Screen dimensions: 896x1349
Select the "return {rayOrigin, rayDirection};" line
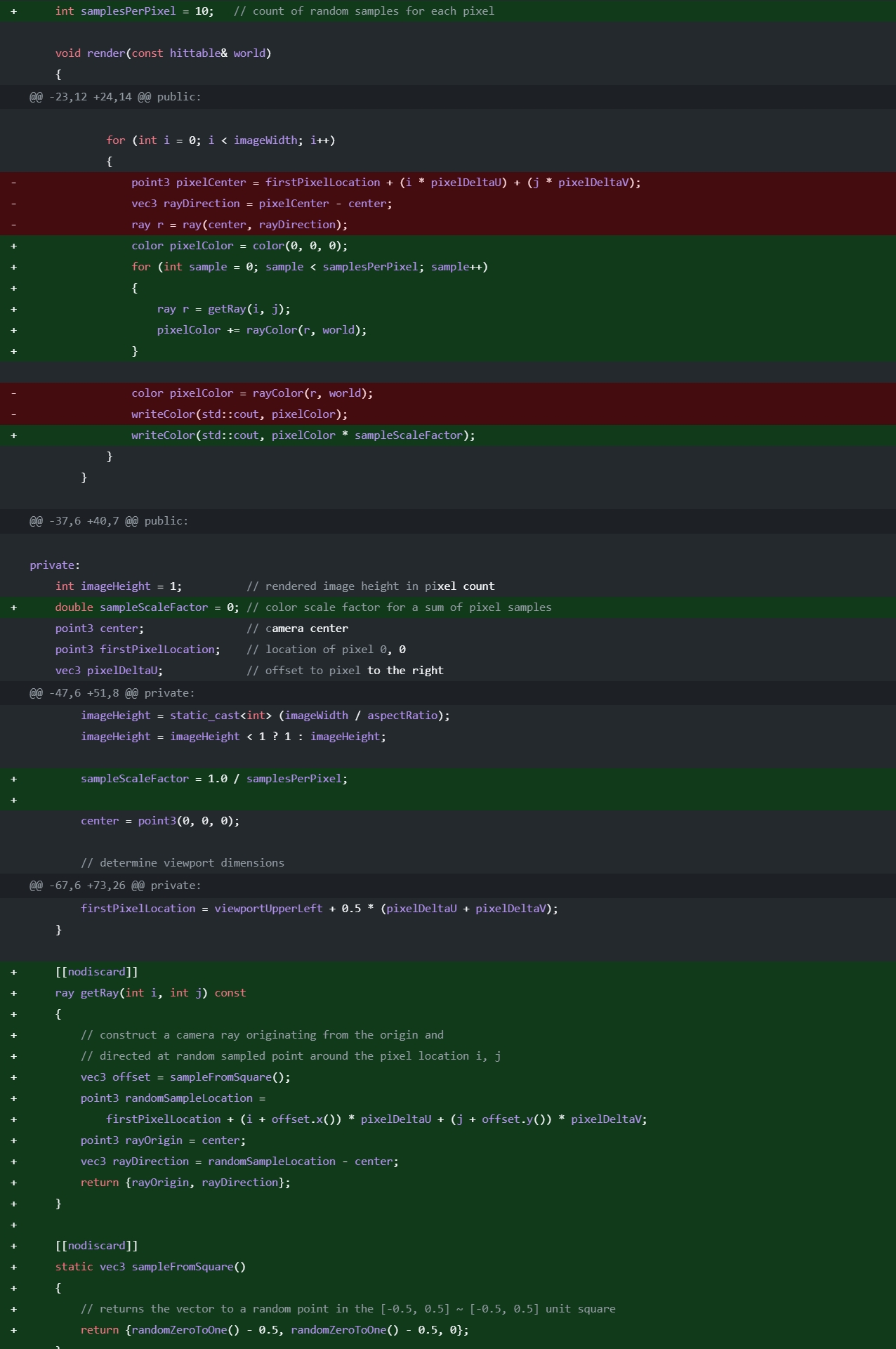[448, 1183]
